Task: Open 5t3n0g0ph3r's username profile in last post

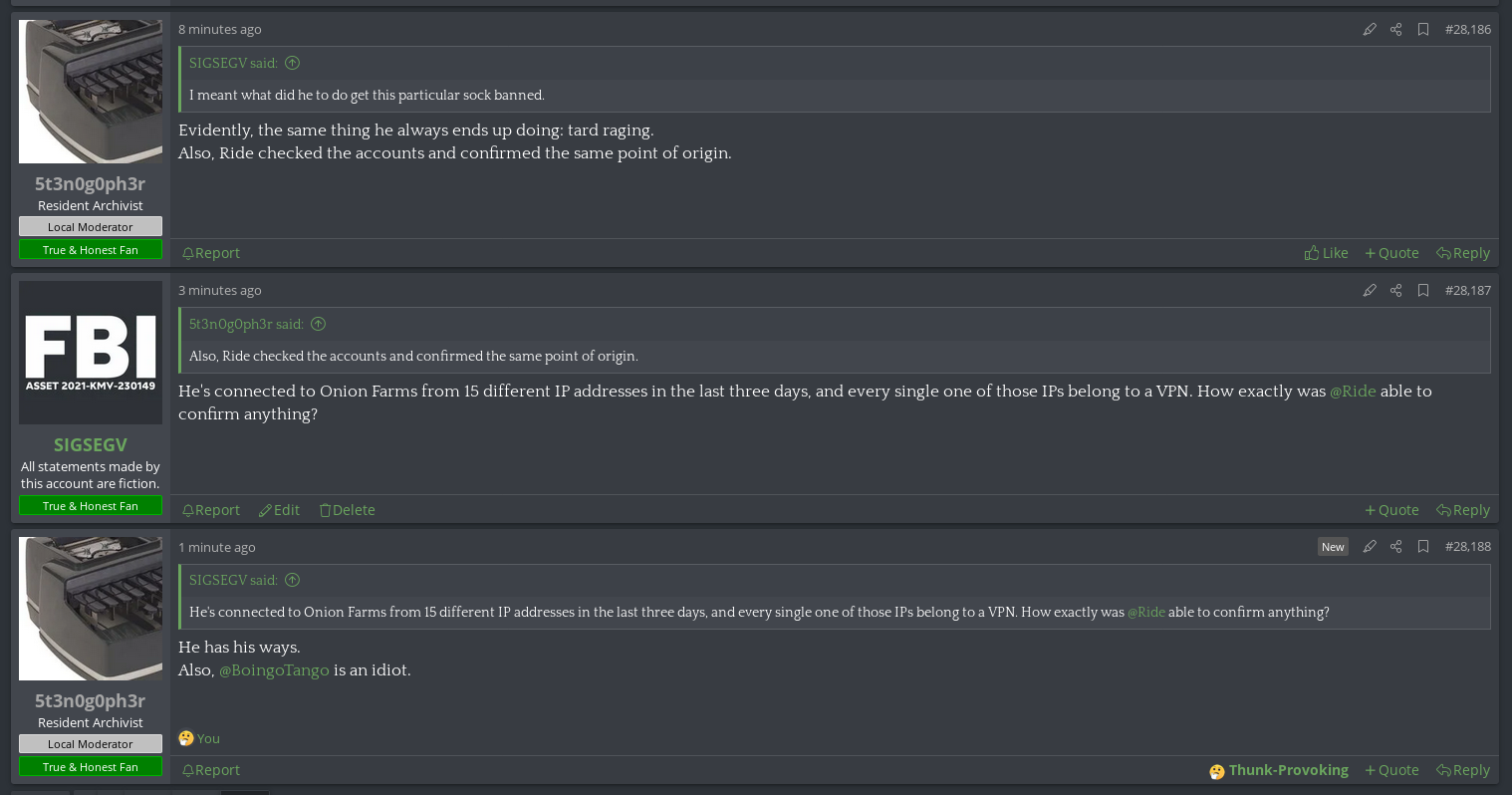Action: pos(90,700)
